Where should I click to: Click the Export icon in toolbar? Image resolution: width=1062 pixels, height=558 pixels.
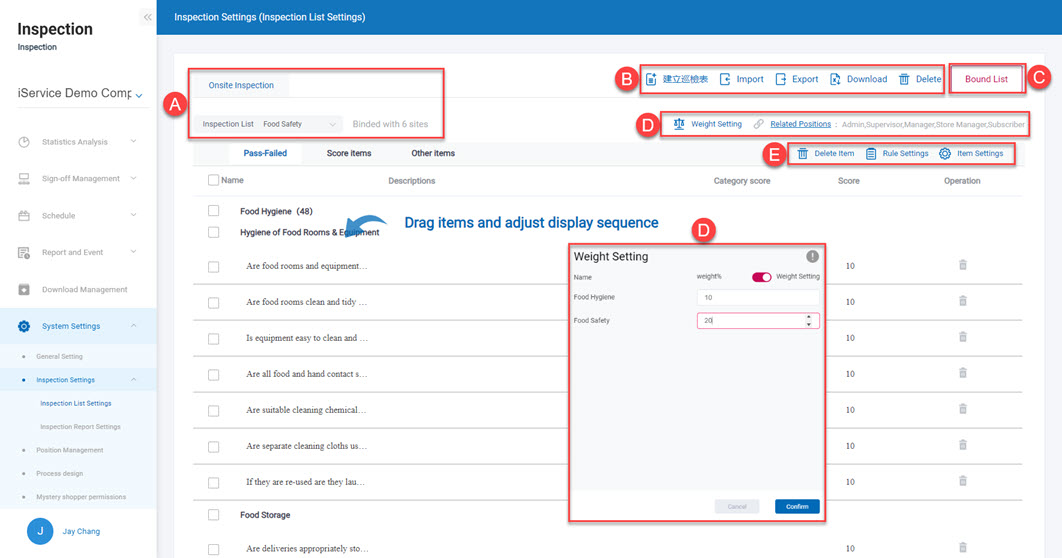[781, 79]
